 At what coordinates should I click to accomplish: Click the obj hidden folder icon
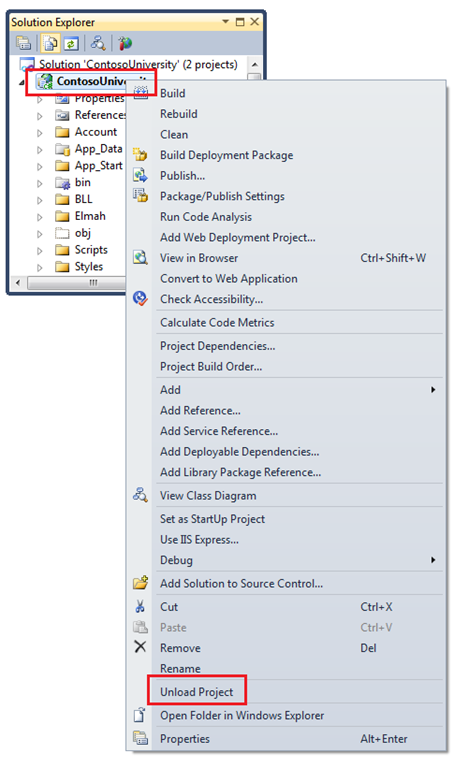(62, 233)
